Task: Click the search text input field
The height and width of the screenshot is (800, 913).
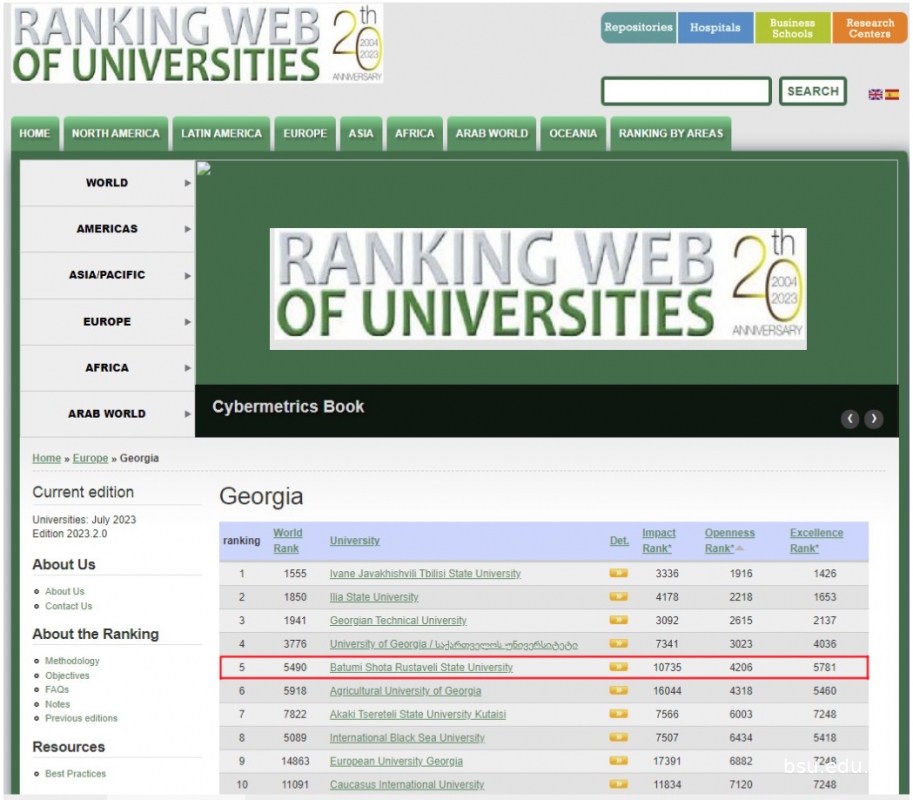Action: tap(685, 91)
